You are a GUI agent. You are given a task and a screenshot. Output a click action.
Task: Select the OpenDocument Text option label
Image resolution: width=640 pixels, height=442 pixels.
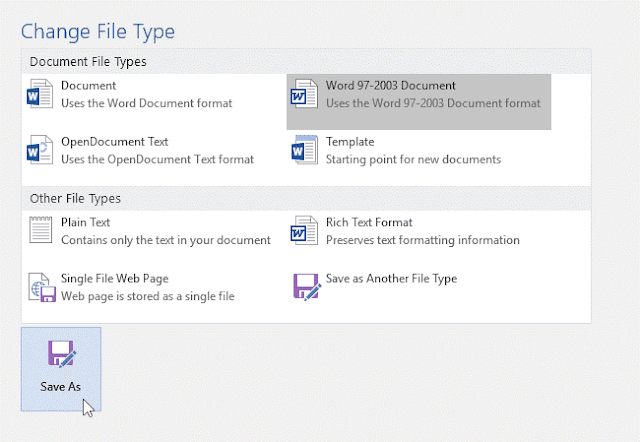pos(115,142)
